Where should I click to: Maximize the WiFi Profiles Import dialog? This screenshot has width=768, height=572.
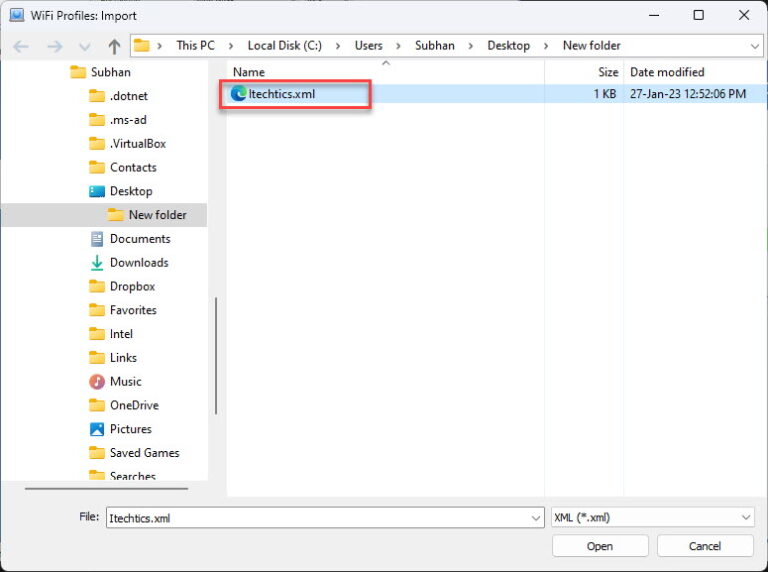[698, 15]
